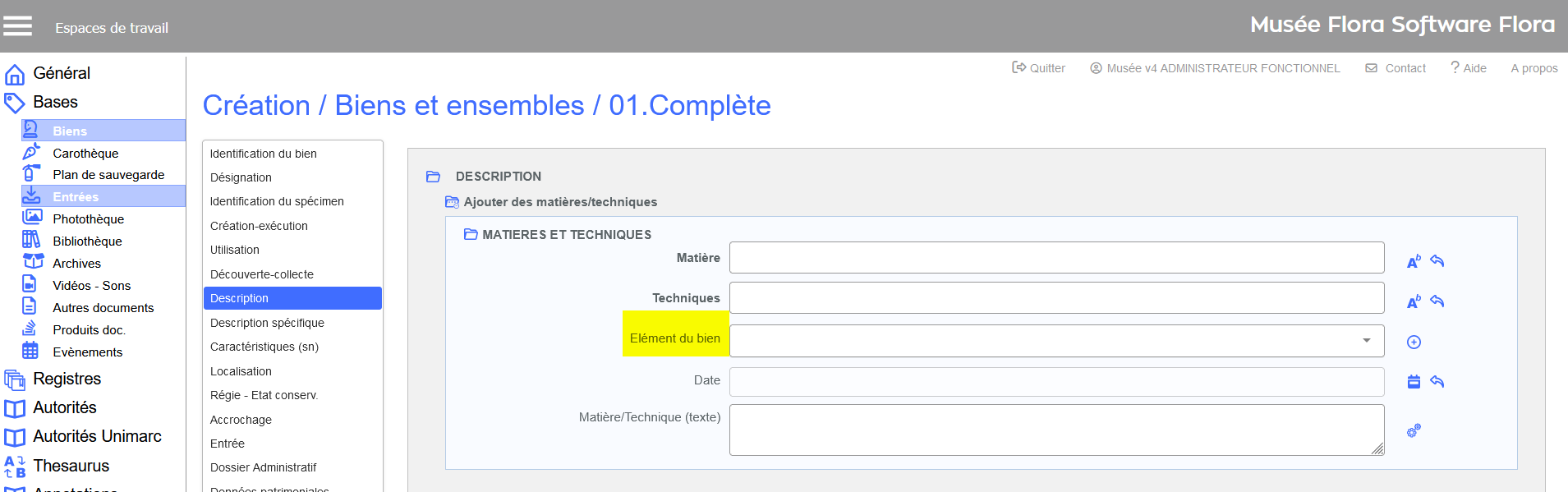Collapse the DESCRIPTION section folder
The height and width of the screenshot is (492, 1568).
pyautogui.click(x=434, y=177)
